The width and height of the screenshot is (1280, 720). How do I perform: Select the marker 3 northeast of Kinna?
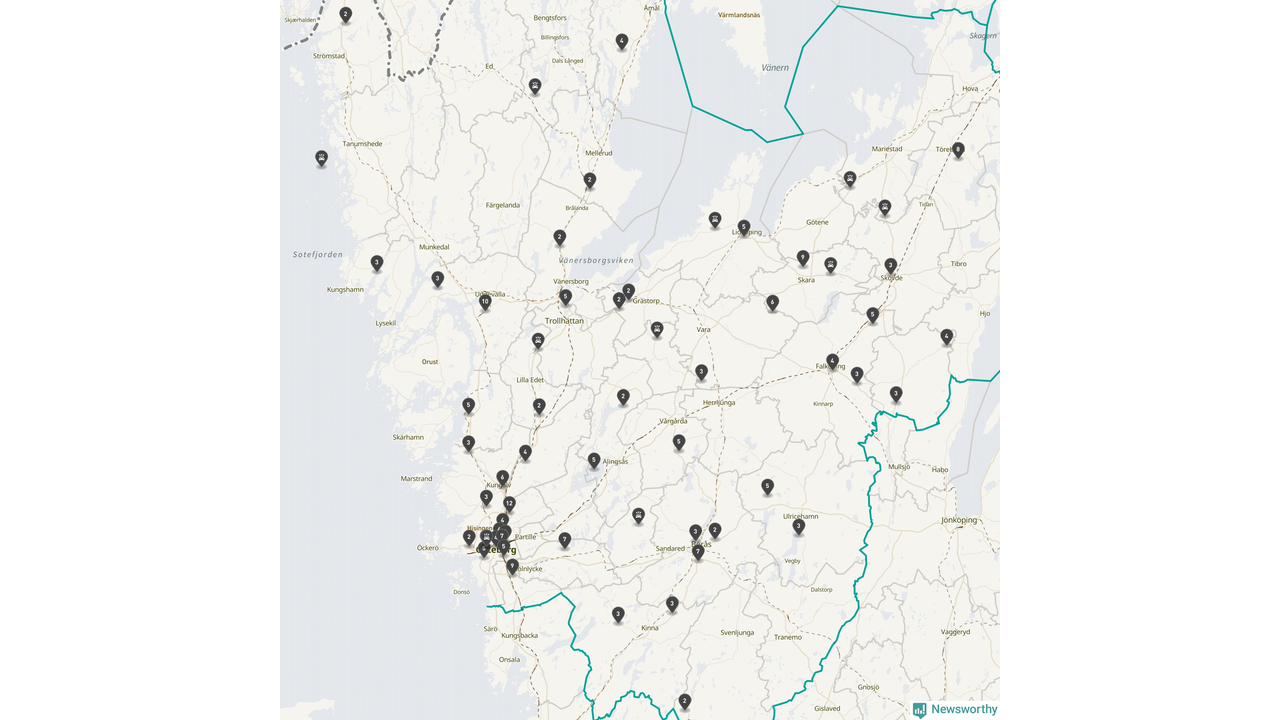[x=672, y=604]
